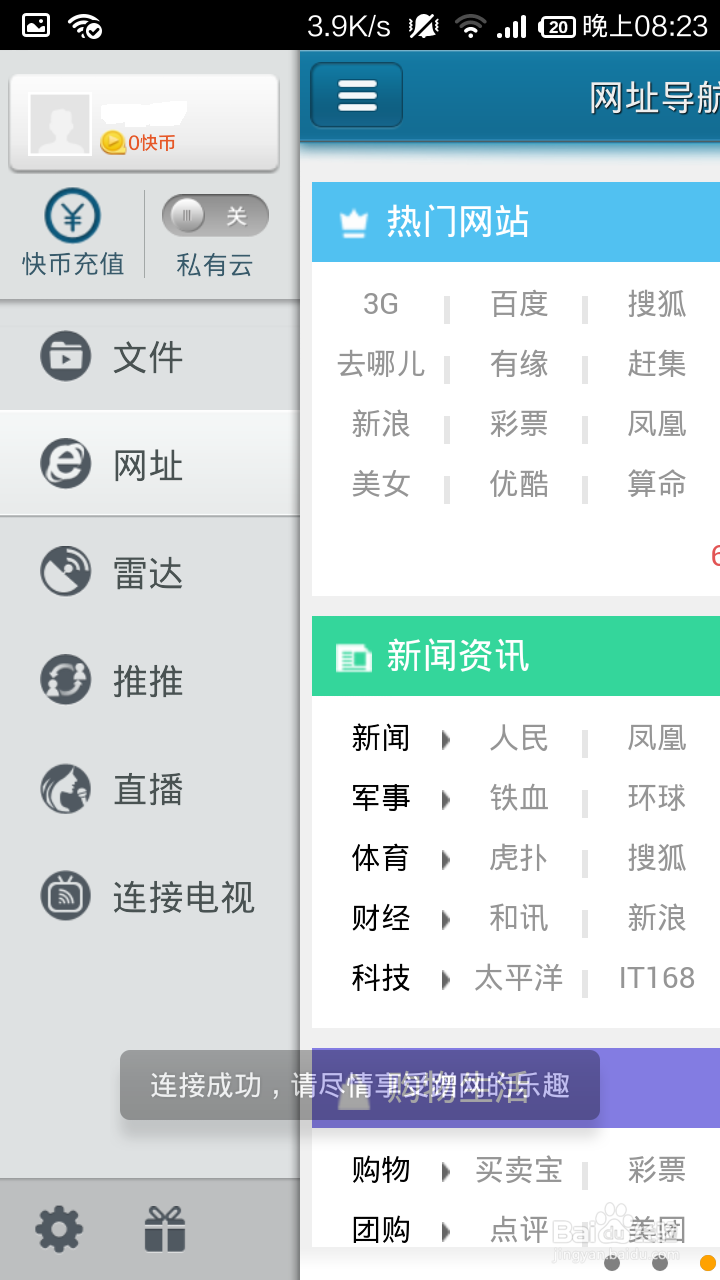Expand the 体育 category arrow
Viewport: 720px width, 1280px height.
point(446,859)
